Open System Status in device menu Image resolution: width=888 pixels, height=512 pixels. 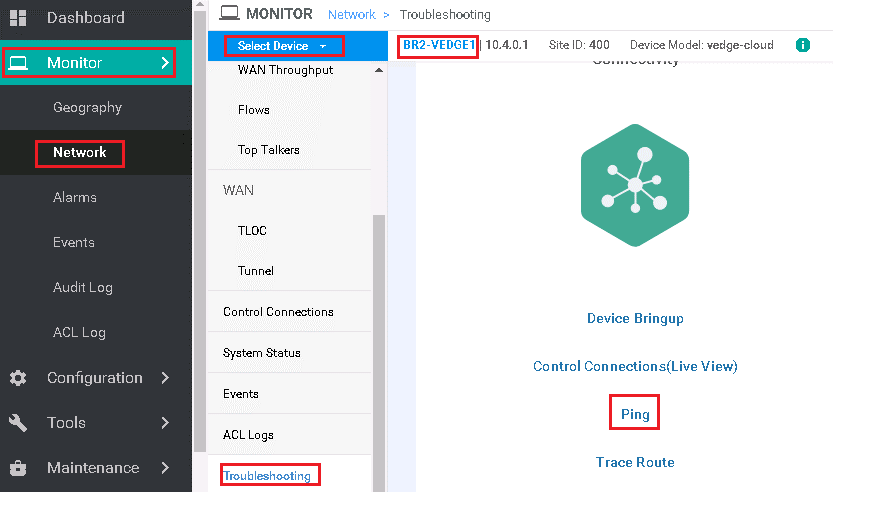coord(262,353)
